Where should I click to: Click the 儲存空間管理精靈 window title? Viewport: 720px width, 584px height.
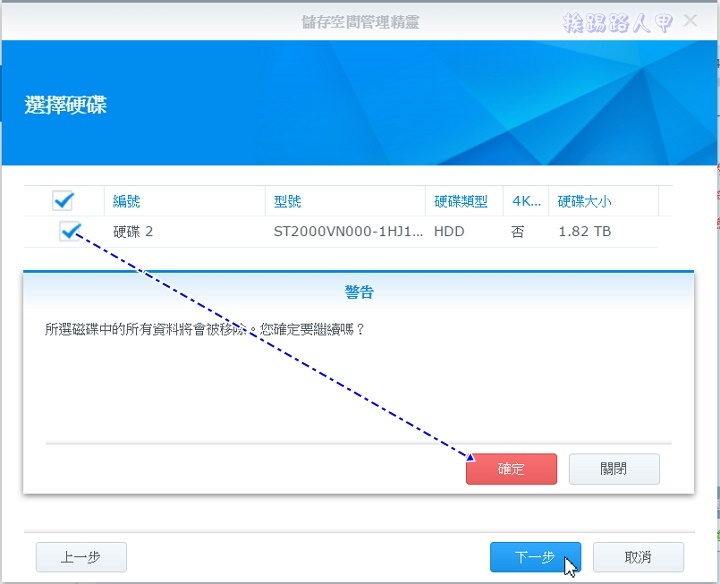tap(360, 22)
